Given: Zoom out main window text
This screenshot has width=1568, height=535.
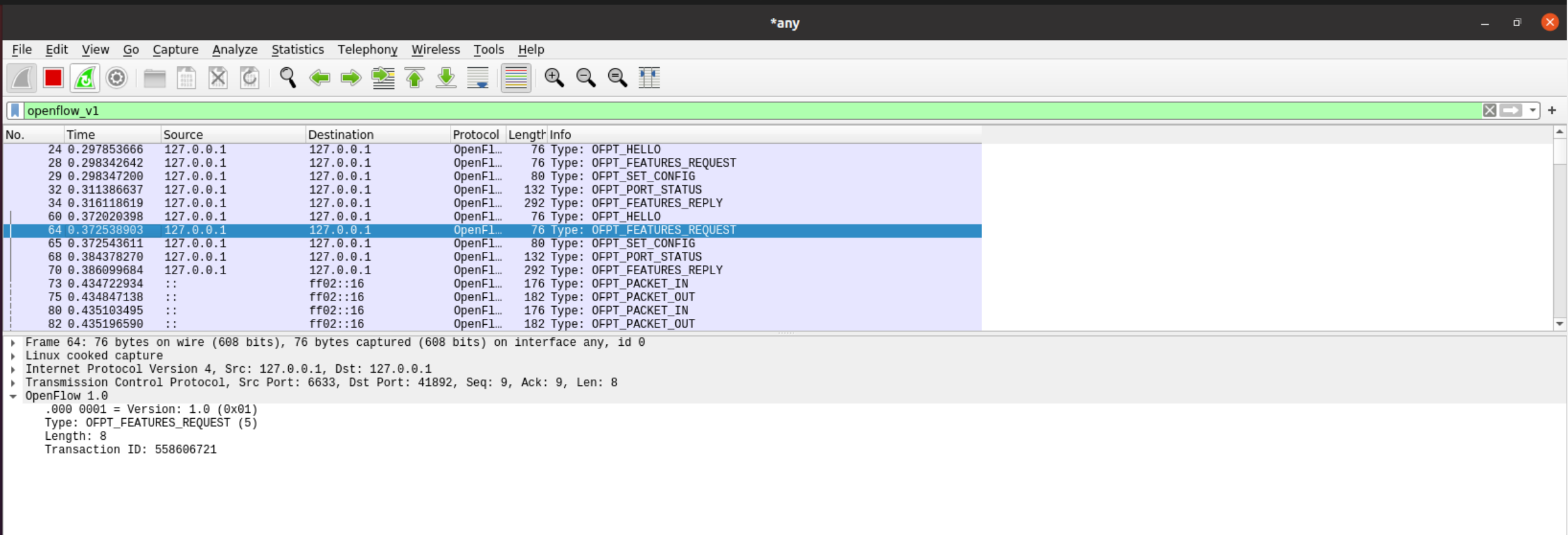Looking at the screenshot, I should [586, 78].
